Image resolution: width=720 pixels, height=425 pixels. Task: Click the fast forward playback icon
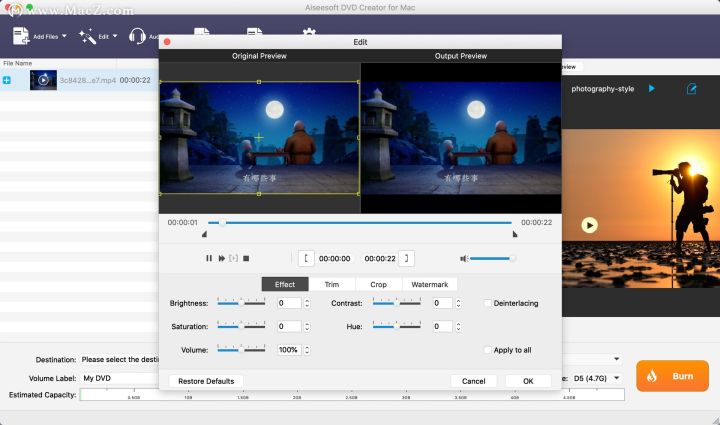[222, 258]
